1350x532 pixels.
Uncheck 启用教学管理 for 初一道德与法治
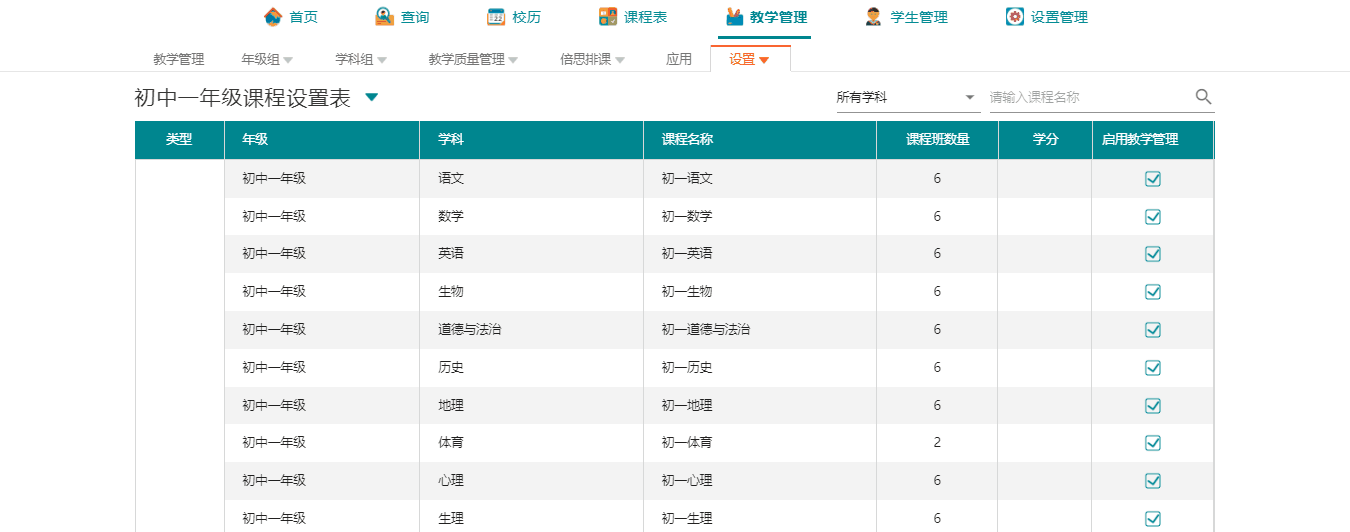[x=1152, y=330]
